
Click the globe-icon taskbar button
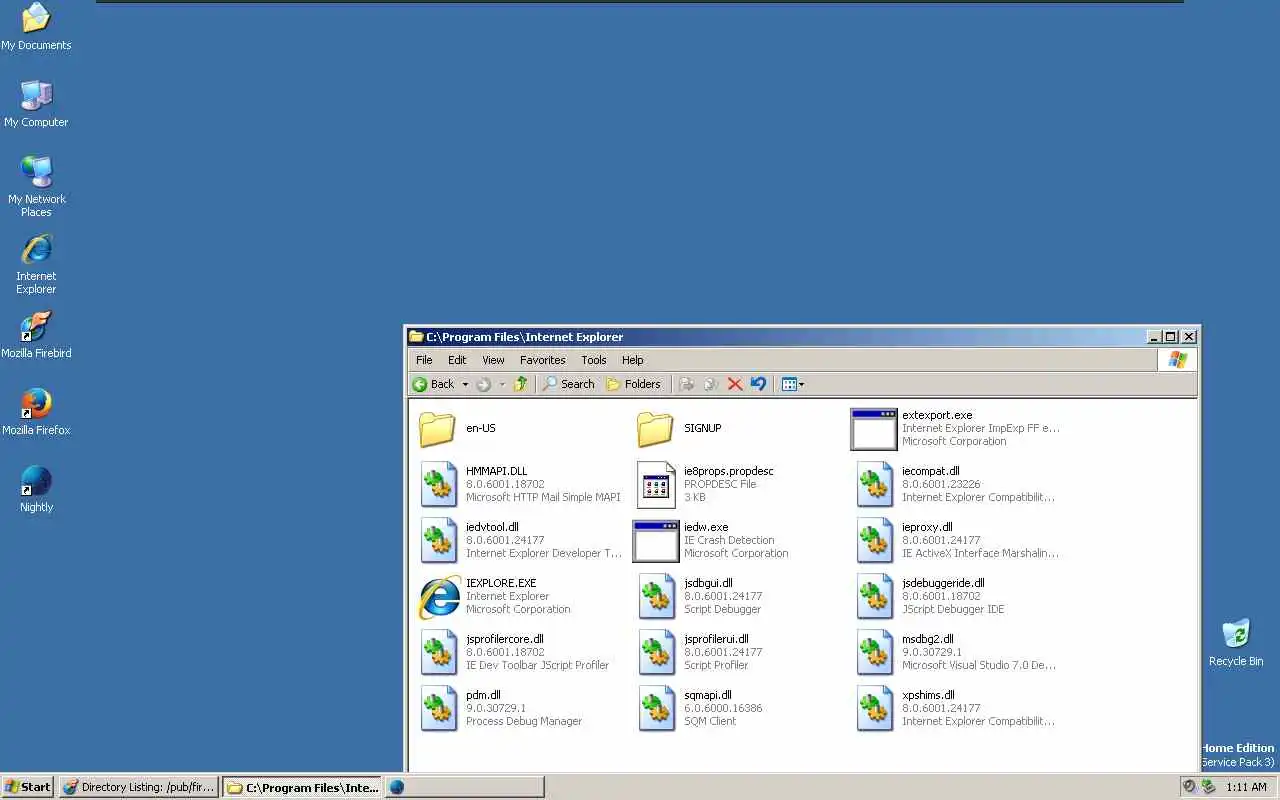(x=465, y=787)
